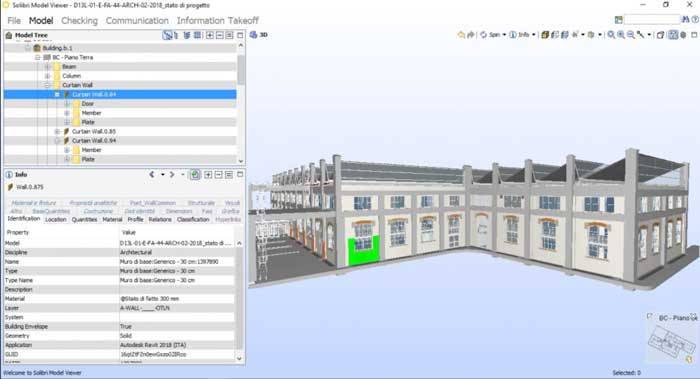Click the Info tool in 3D toolbar
700x379 pixels.
(519, 35)
